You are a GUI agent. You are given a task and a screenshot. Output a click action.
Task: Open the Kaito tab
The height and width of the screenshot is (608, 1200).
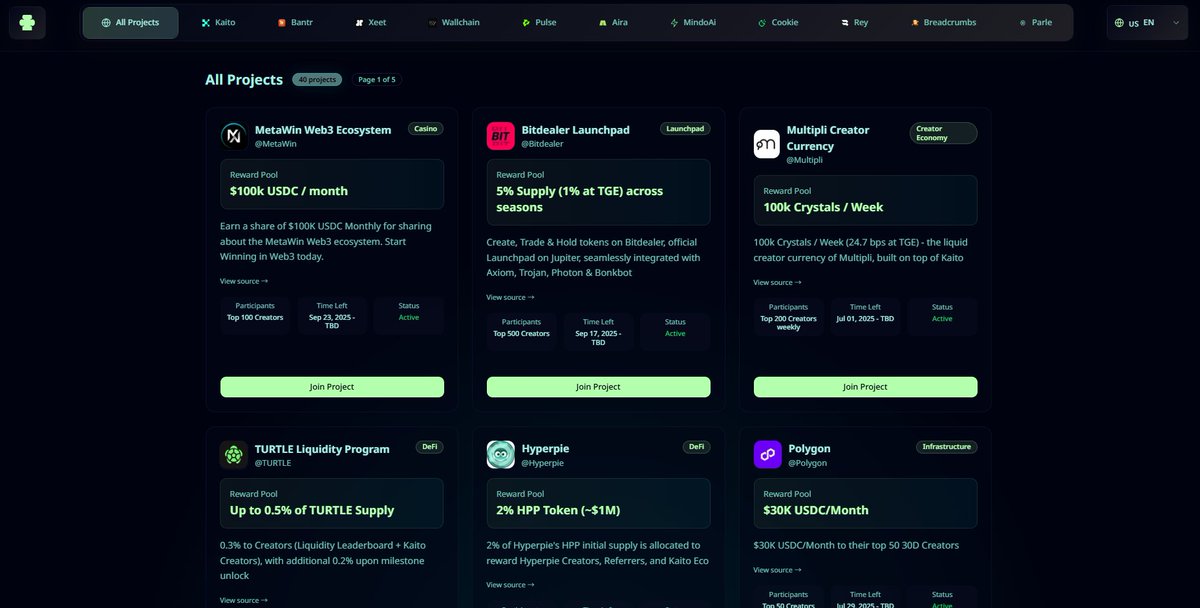218,22
